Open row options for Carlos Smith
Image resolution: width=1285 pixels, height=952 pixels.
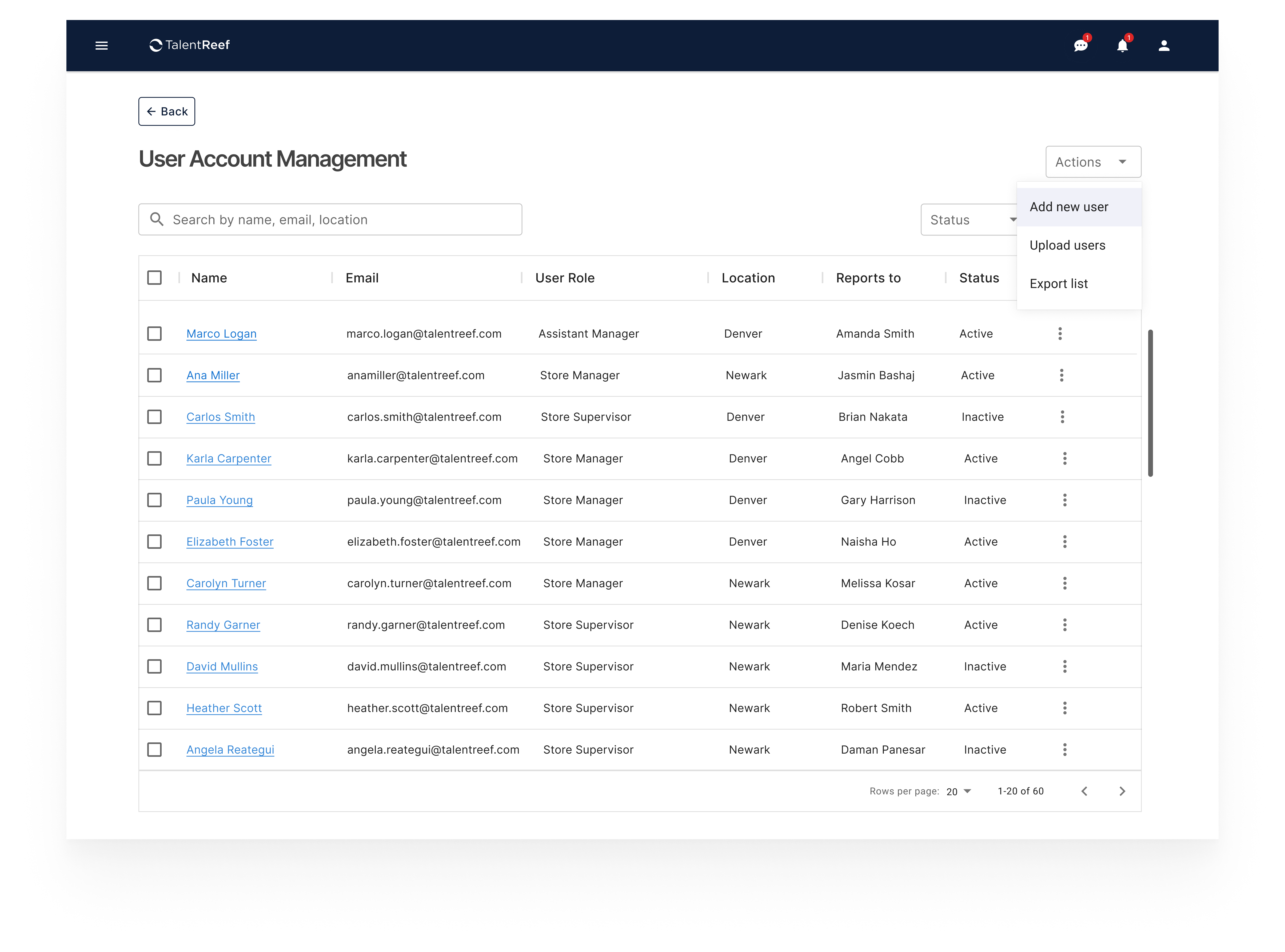coord(1063,417)
